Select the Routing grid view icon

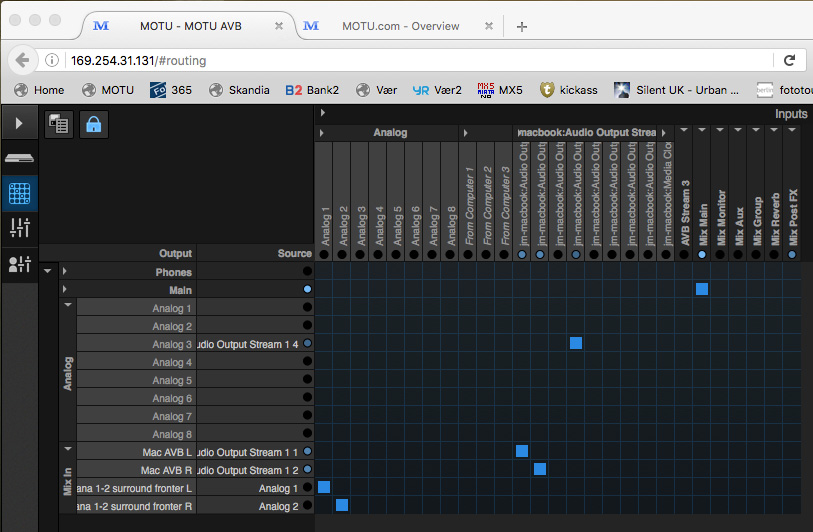coord(19,192)
